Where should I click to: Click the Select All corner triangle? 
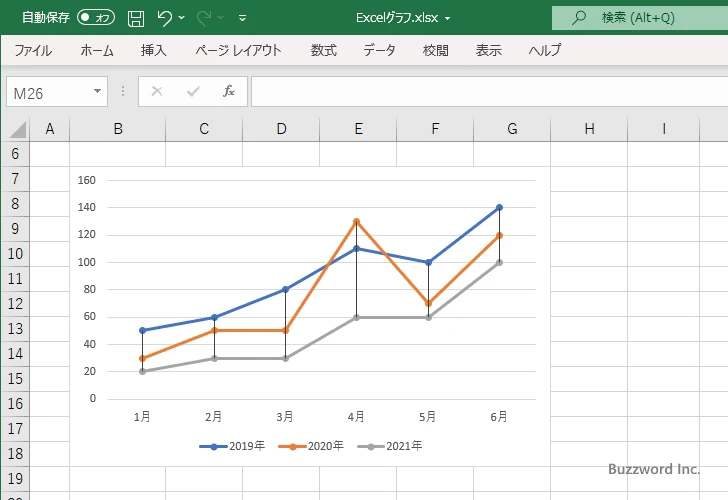[17, 129]
